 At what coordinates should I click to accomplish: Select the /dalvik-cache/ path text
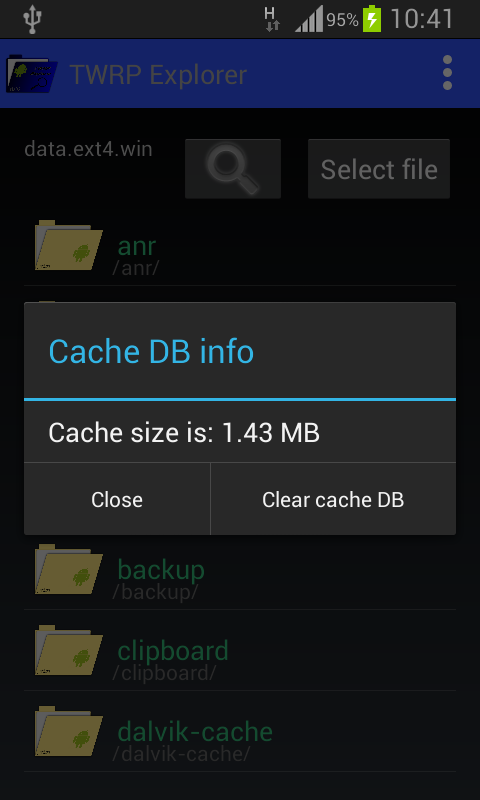(x=182, y=753)
